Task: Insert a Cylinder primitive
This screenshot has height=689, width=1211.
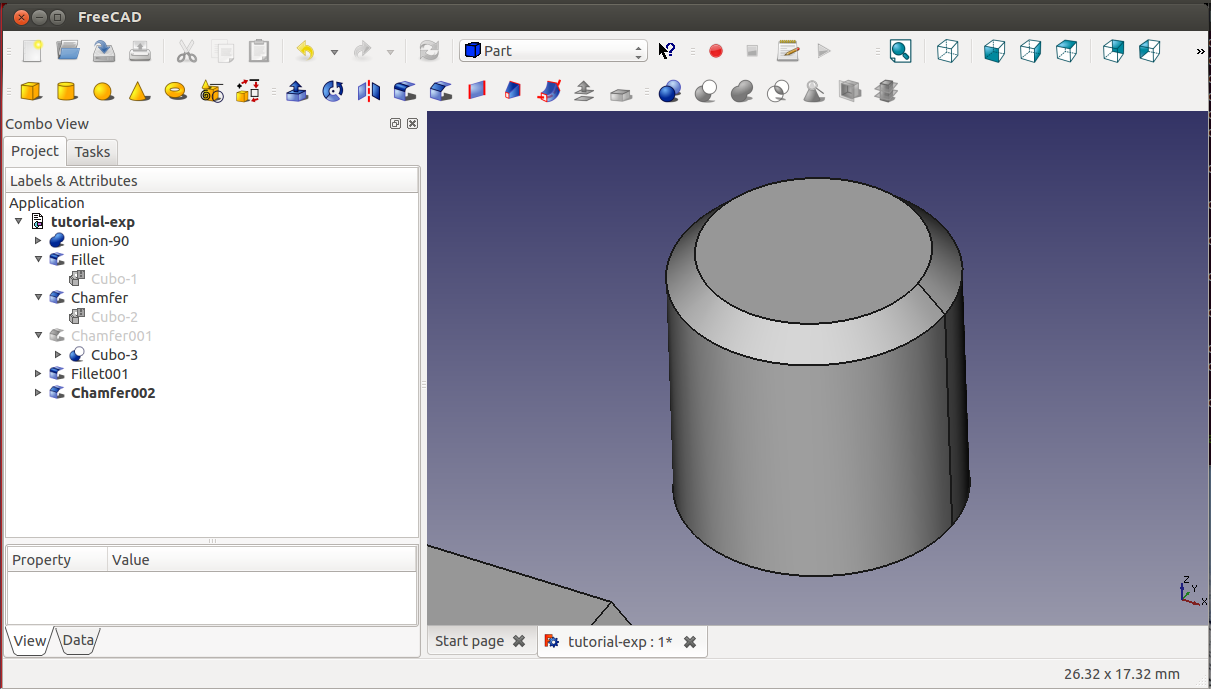Action: (67, 92)
